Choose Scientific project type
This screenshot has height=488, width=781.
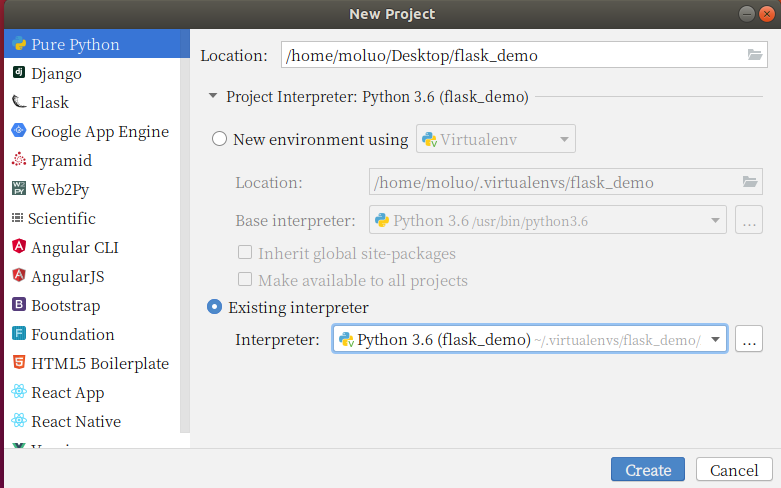[x=92, y=218]
